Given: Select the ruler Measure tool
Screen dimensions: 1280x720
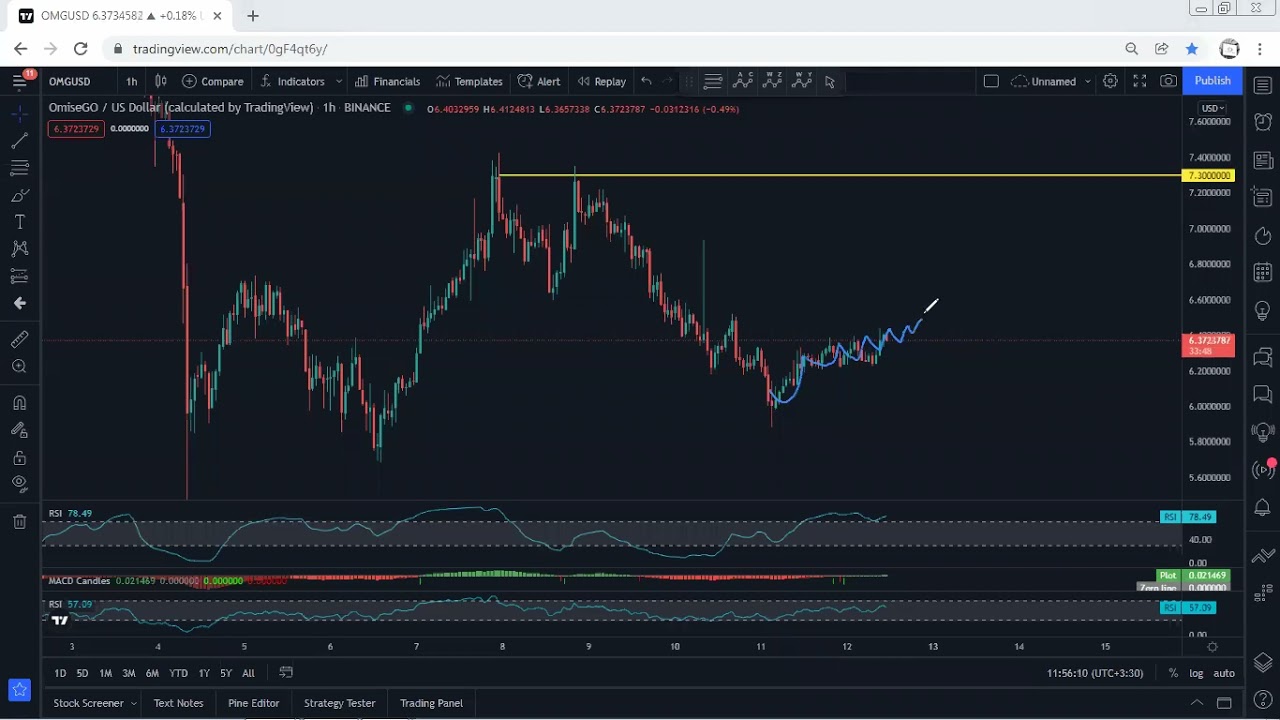Looking at the screenshot, I should (19, 340).
